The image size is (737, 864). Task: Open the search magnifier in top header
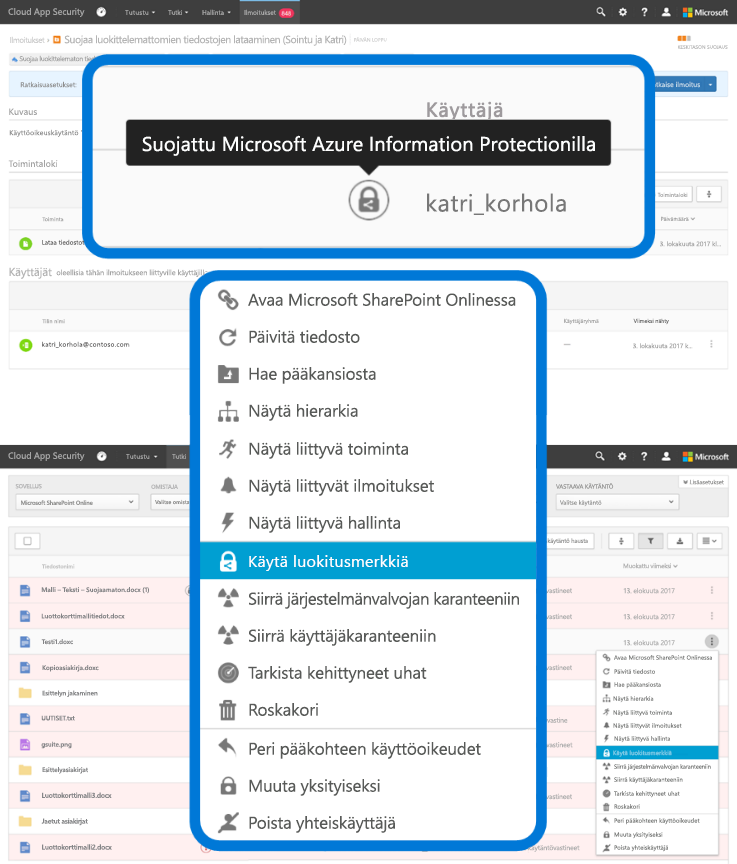[600, 12]
